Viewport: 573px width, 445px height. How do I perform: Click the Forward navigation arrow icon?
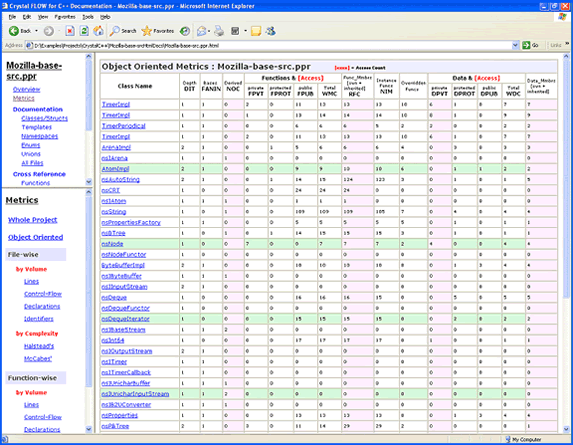[x=49, y=31]
